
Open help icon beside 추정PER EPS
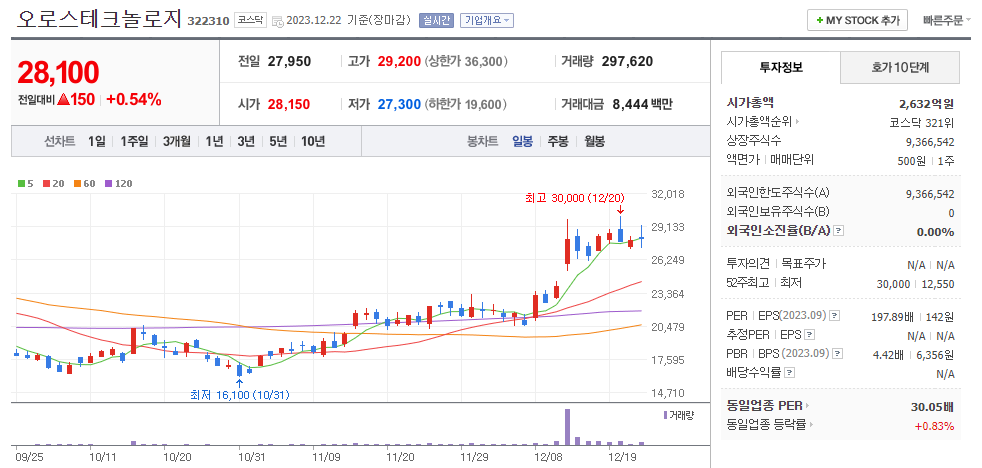[810, 335]
